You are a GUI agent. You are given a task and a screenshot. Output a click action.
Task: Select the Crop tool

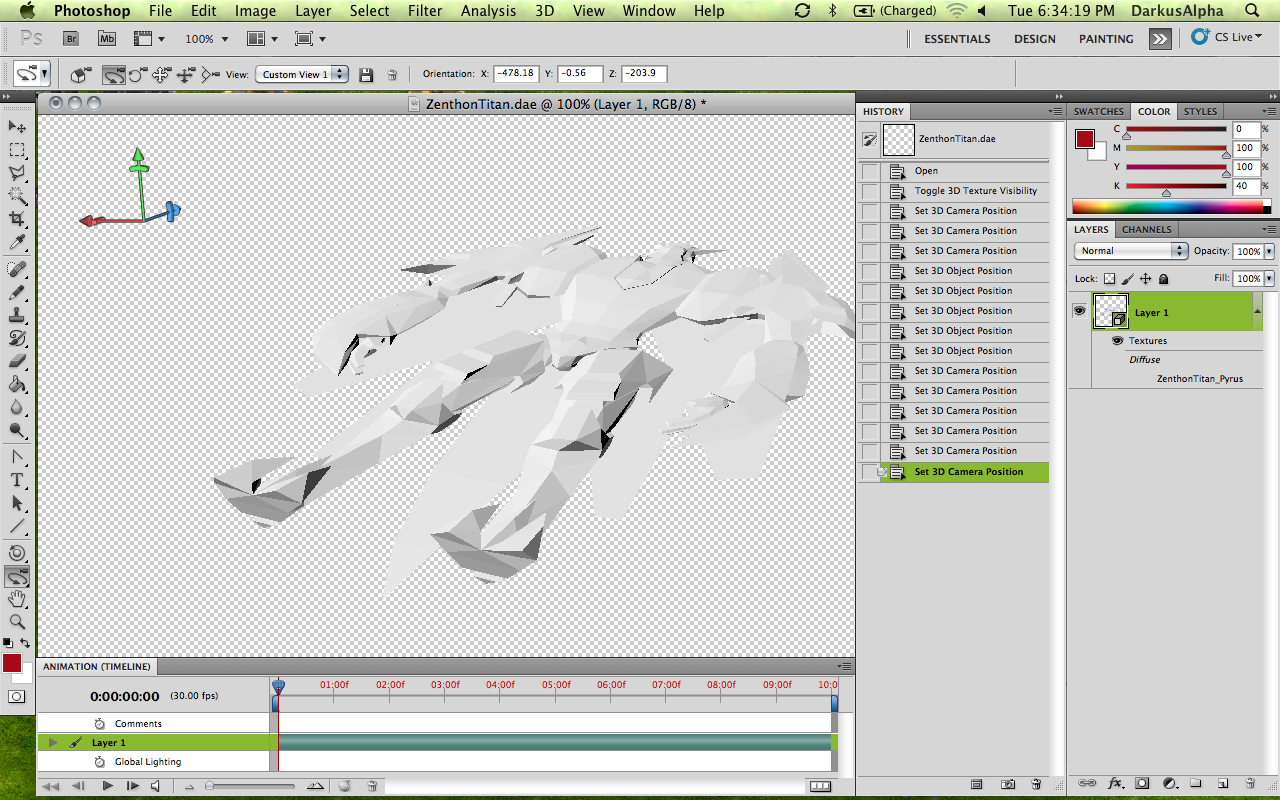[17, 219]
